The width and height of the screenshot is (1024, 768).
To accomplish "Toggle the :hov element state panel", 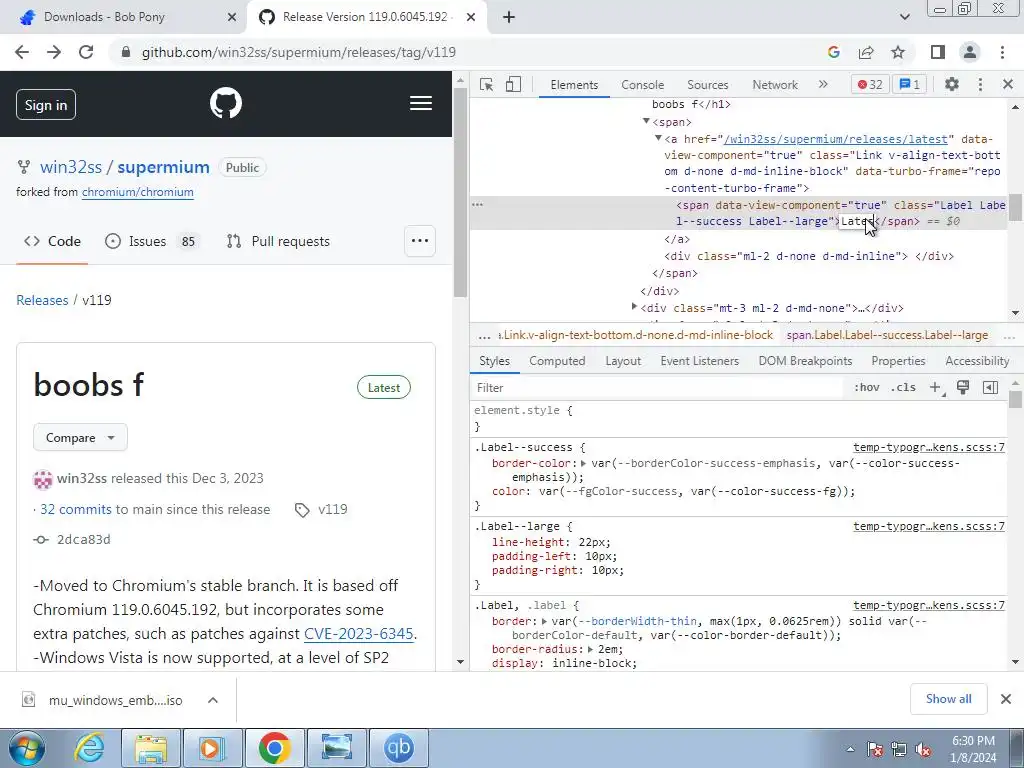I will click(x=867, y=388).
